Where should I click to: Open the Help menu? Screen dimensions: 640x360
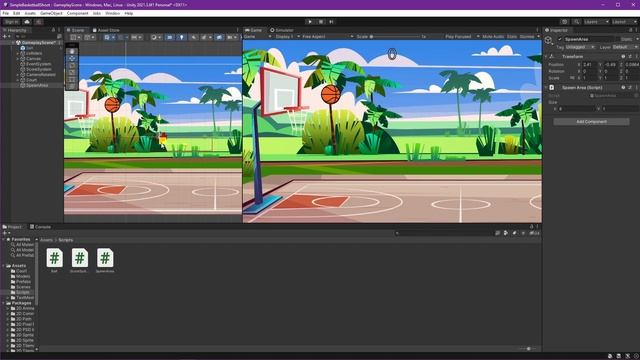[129, 13]
